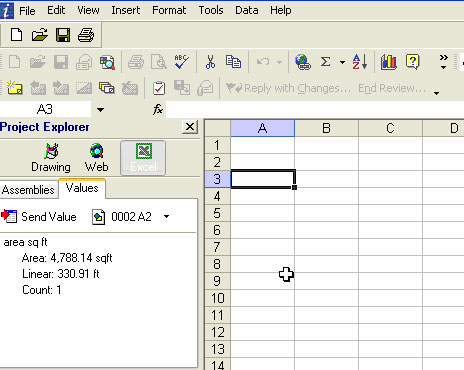Select column A header
The height and width of the screenshot is (370, 464).
coord(263,128)
